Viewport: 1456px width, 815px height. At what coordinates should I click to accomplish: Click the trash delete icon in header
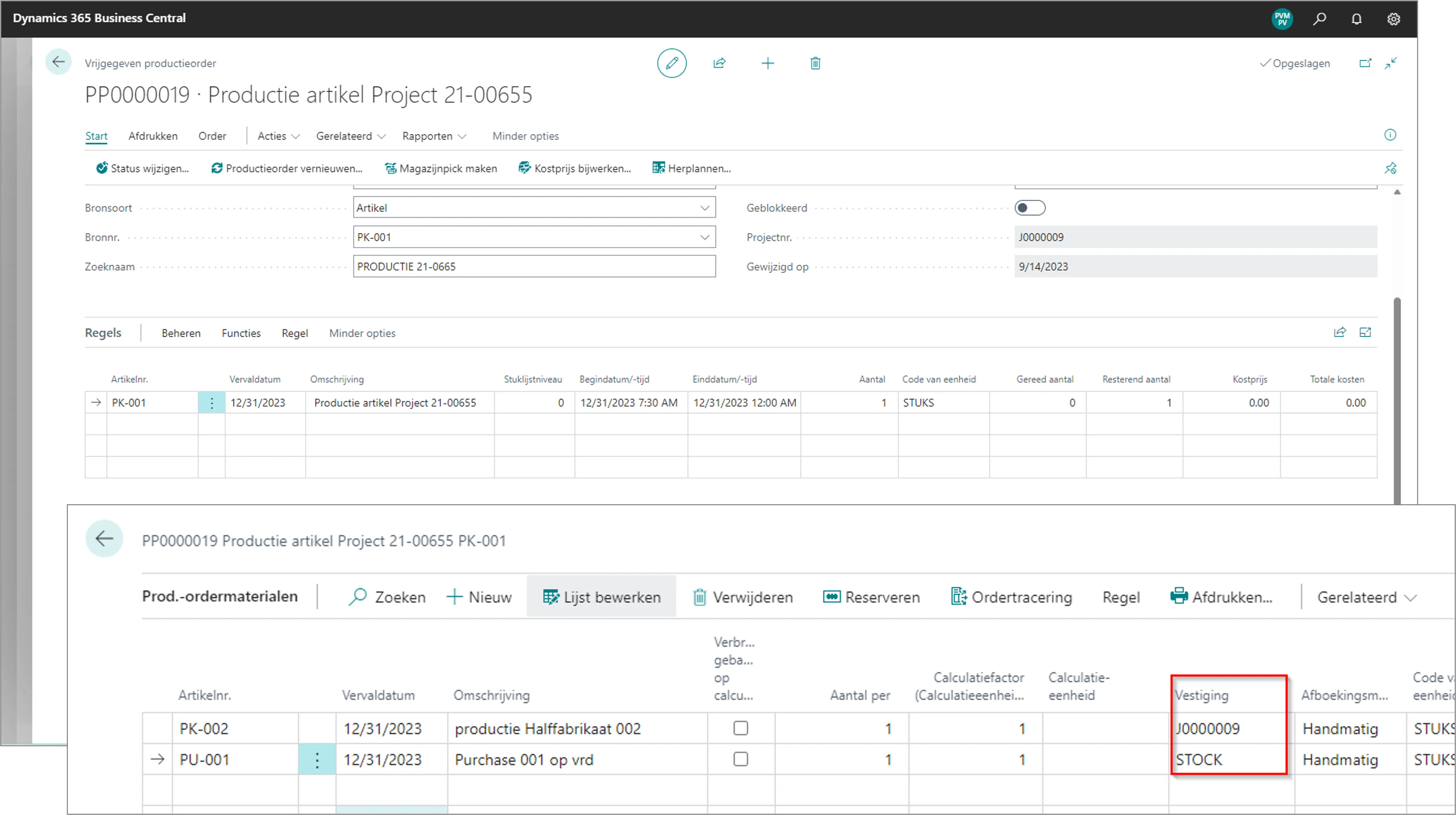(x=815, y=63)
